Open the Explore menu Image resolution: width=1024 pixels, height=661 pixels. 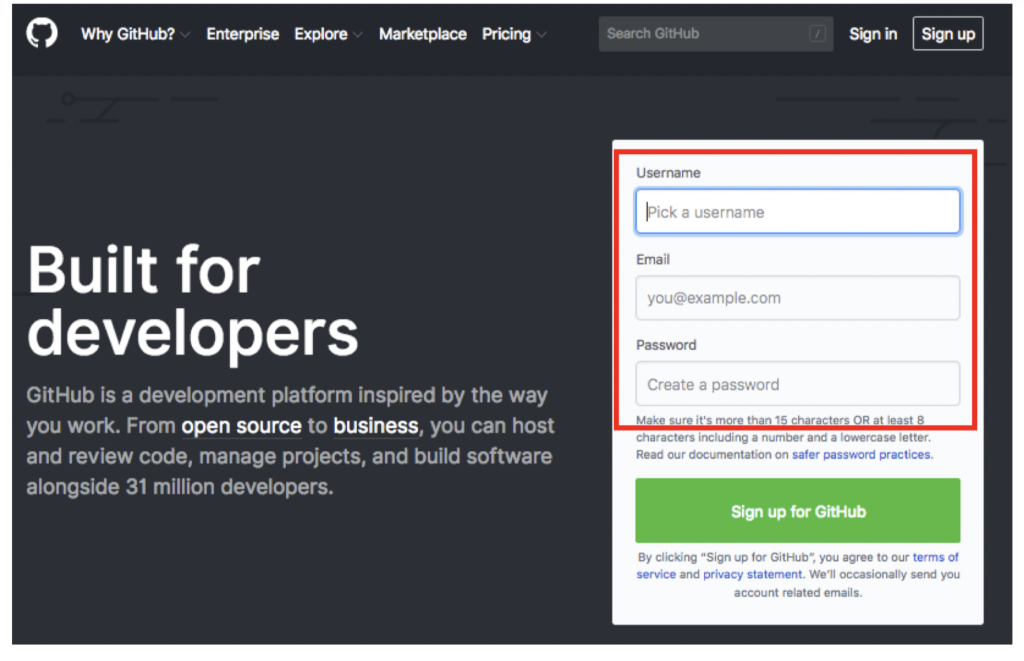321,34
